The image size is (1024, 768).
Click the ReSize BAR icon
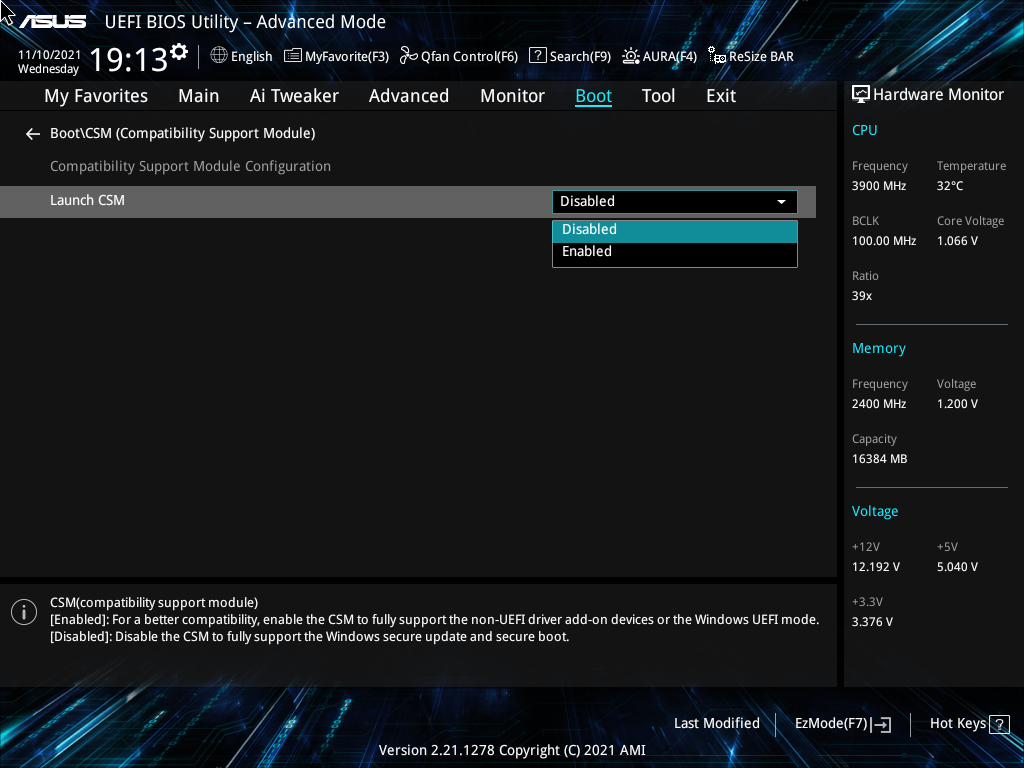[716, 56]
